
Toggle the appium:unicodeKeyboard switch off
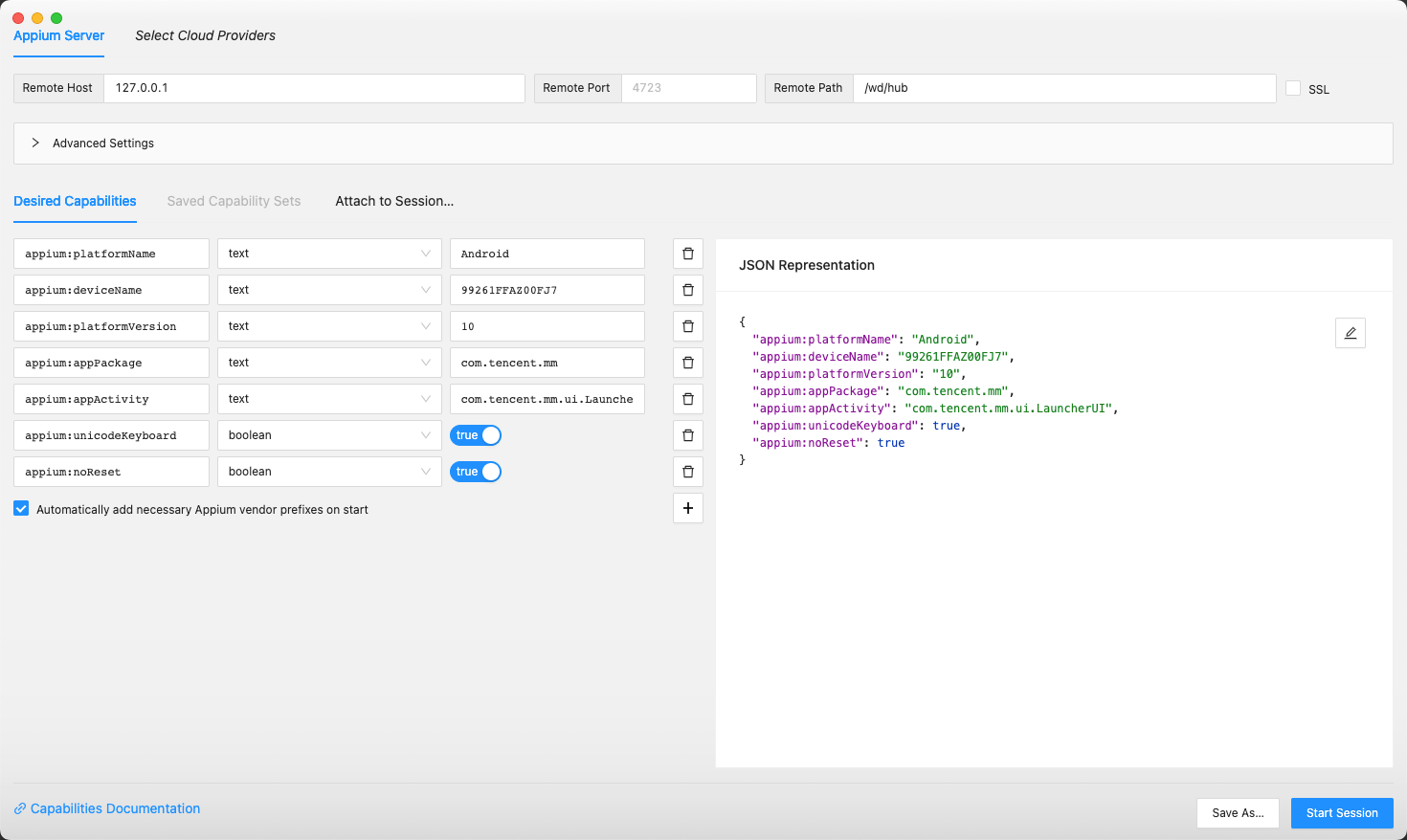pyautogui.click(x=476, y=435)
